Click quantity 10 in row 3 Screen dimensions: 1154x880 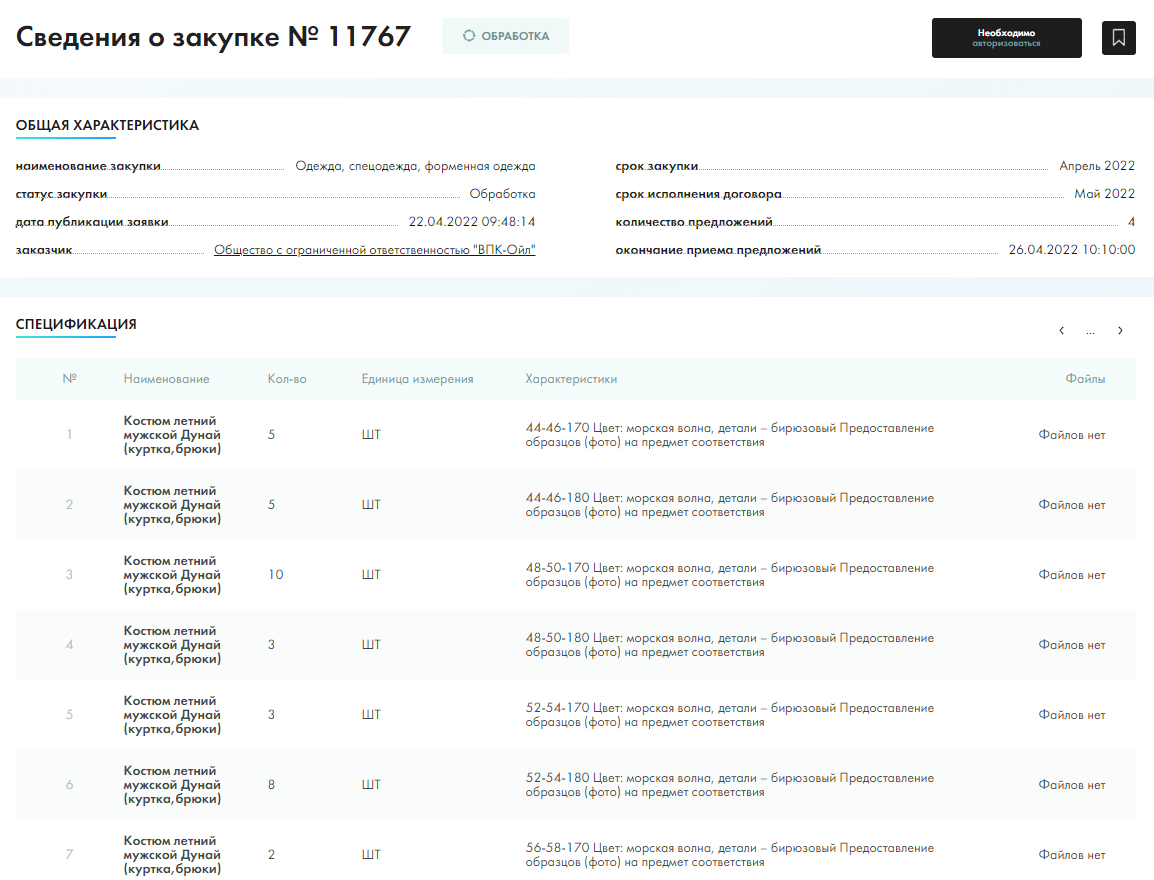point(275,575)
